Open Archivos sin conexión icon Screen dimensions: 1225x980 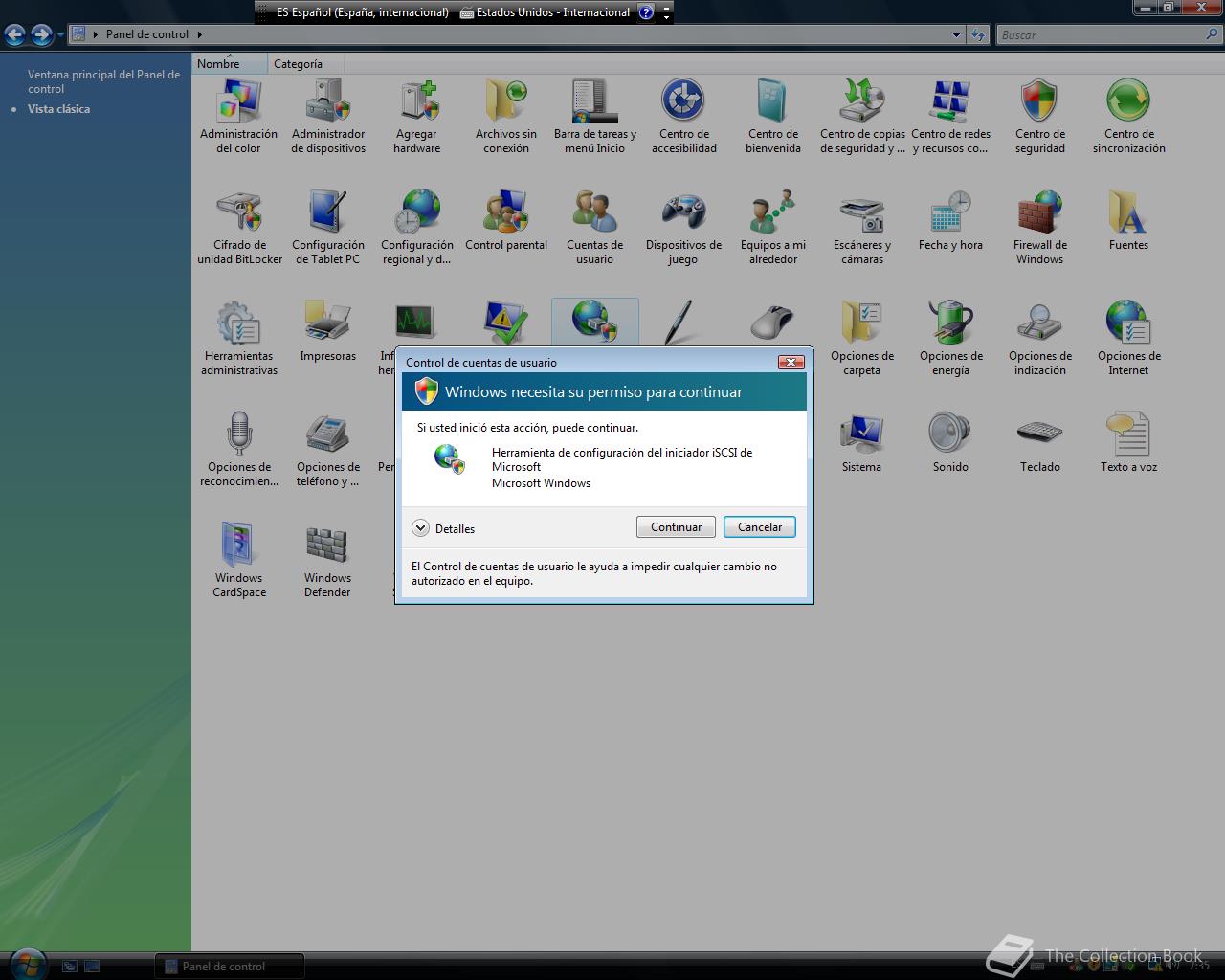tap(506, 116)
